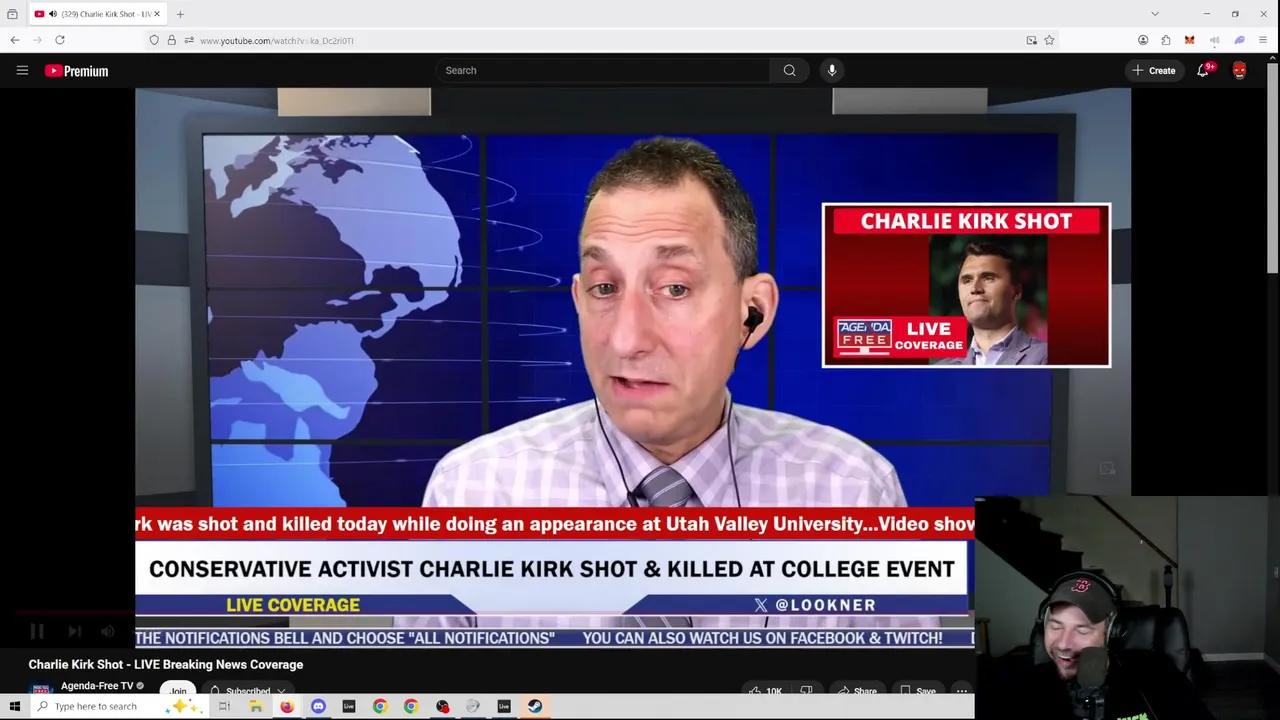Open Steam from the taskbar
This screenshot has height=720, width=1280.
[x=535, y=706]
